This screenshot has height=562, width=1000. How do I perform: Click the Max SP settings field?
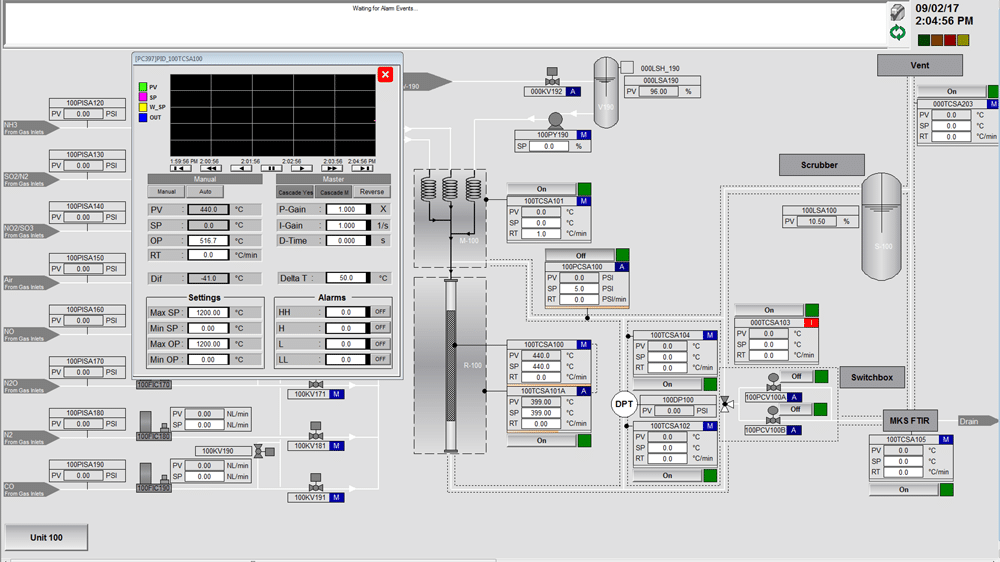[208, 313]
